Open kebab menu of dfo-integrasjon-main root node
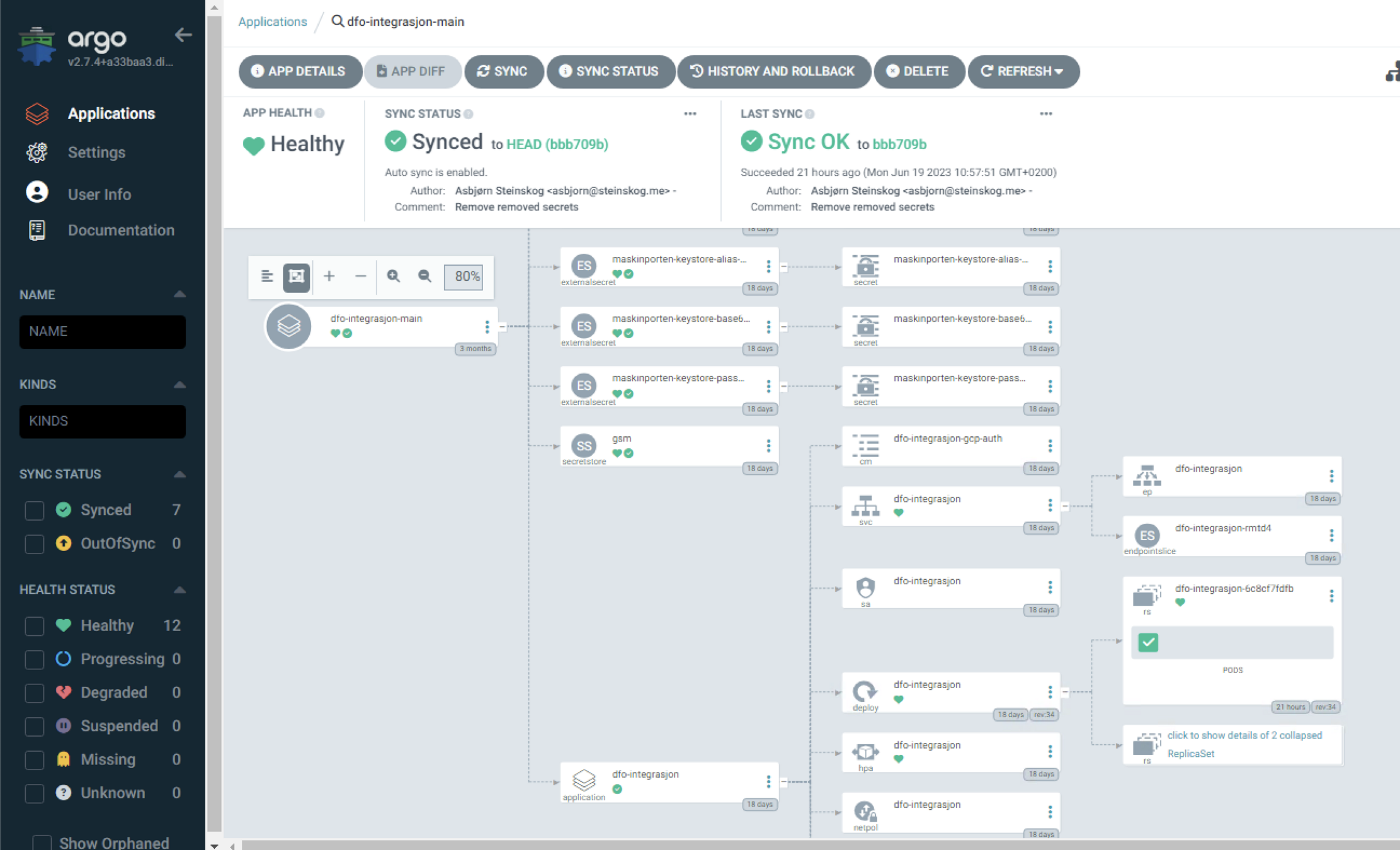 click(x=487, y=326)
